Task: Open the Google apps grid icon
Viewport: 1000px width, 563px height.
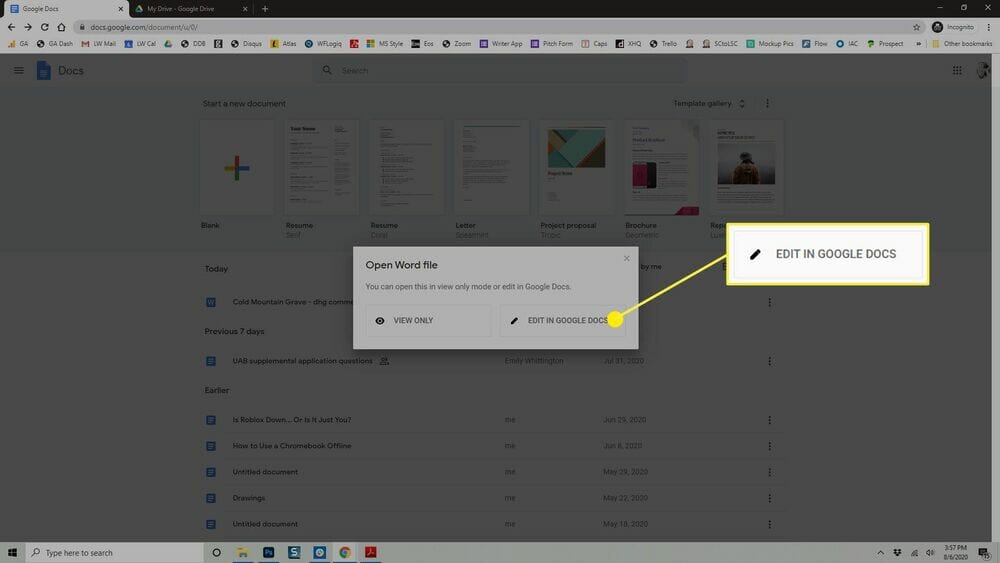Action: tap(957, 70)
